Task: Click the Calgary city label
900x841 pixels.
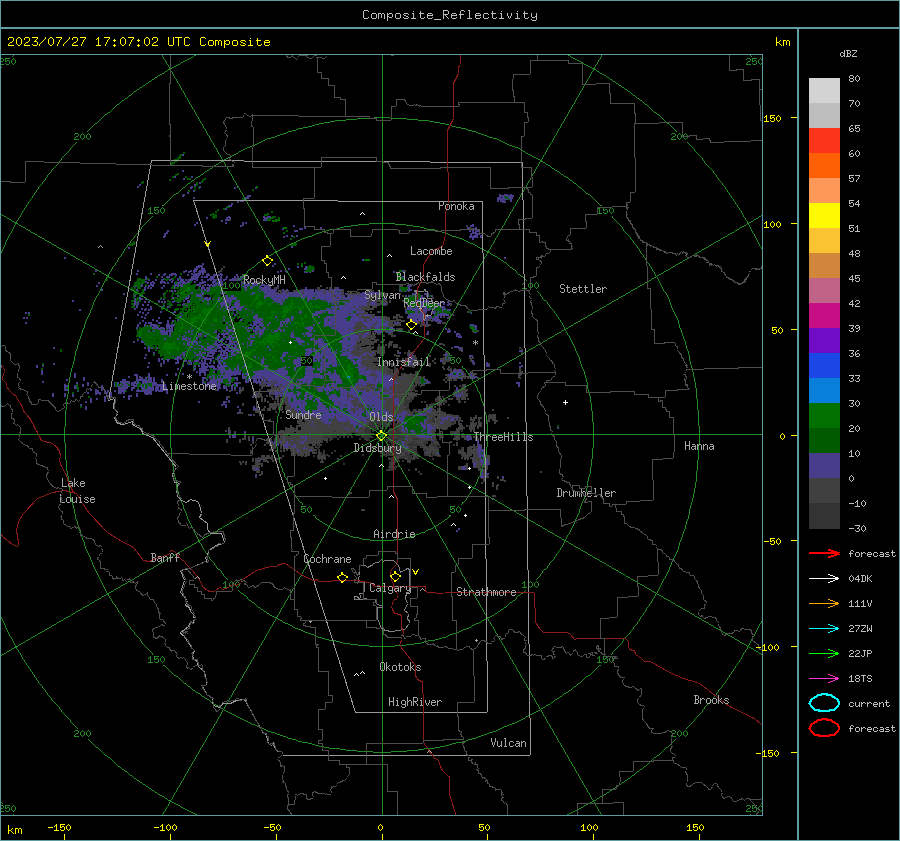Action: 390,588
